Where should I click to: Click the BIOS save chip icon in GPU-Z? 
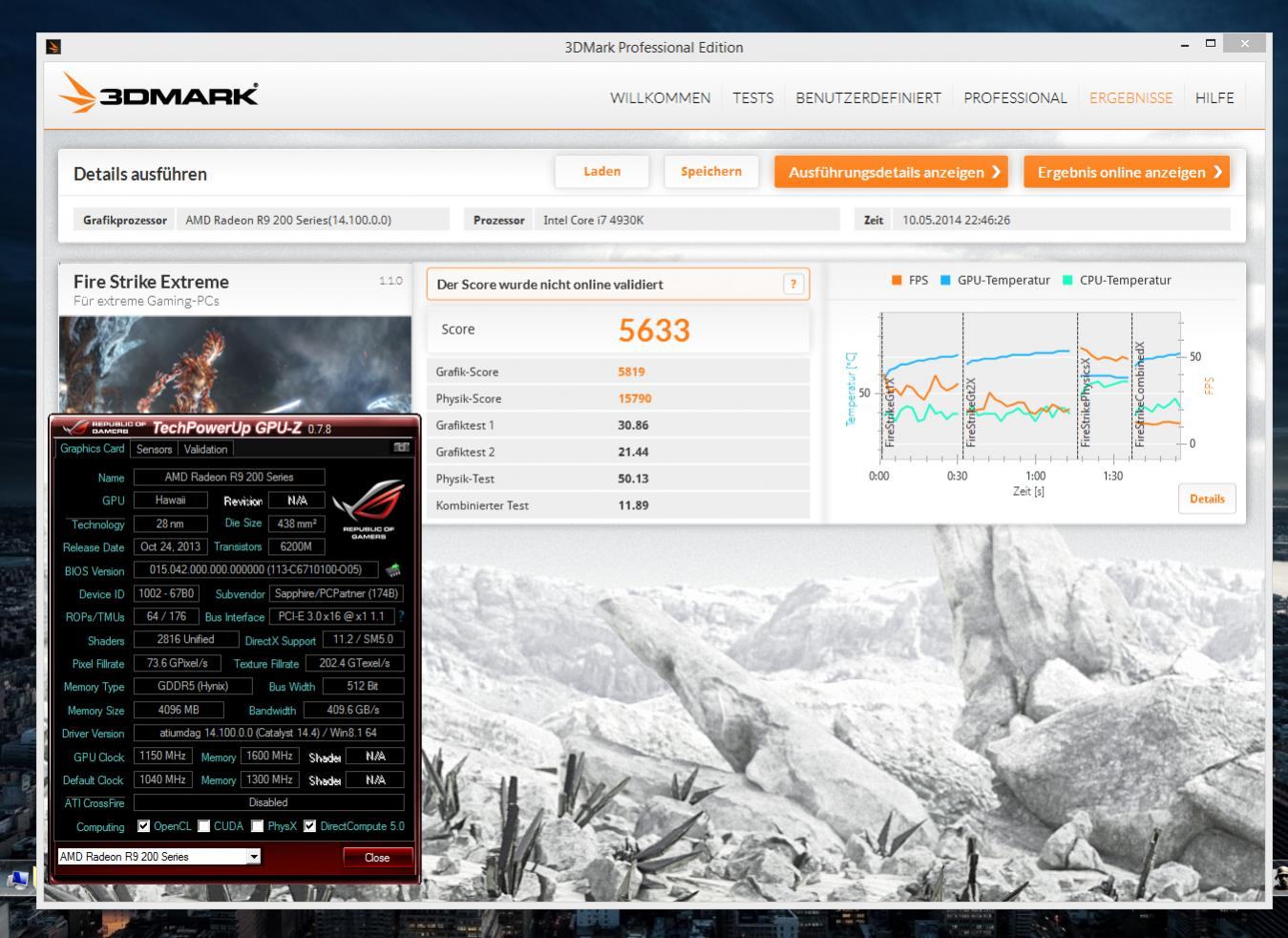click(x=392, y=570)
